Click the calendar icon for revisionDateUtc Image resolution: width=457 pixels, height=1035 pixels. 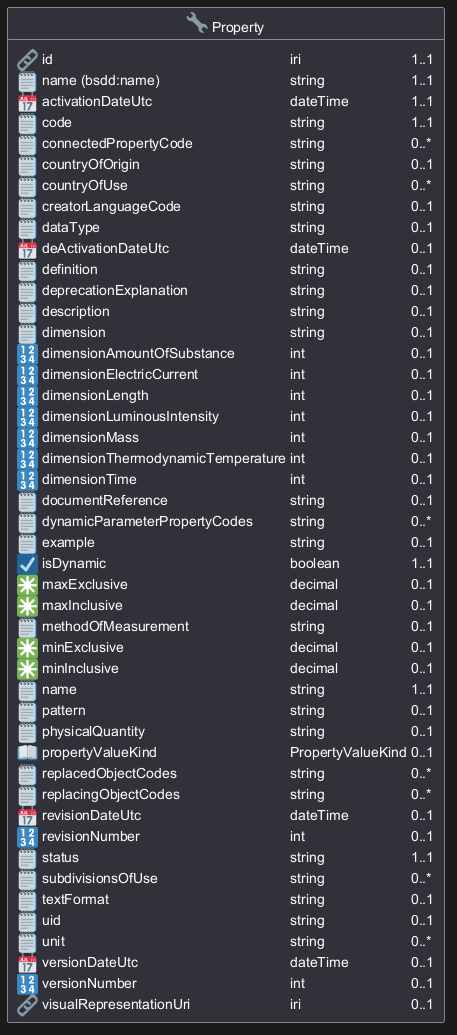click(x=27, y=817)
